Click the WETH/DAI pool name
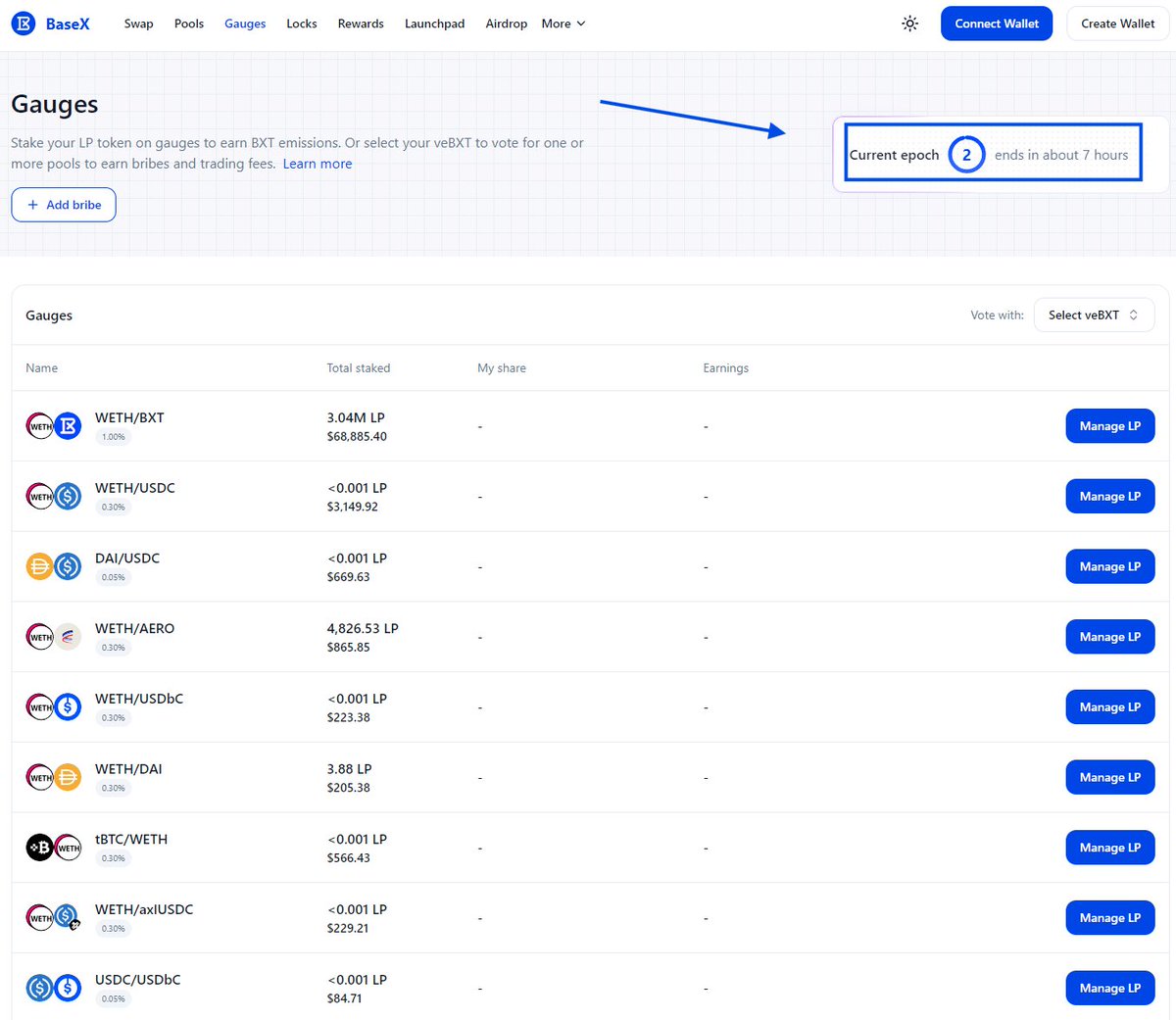 click(128, 769)
